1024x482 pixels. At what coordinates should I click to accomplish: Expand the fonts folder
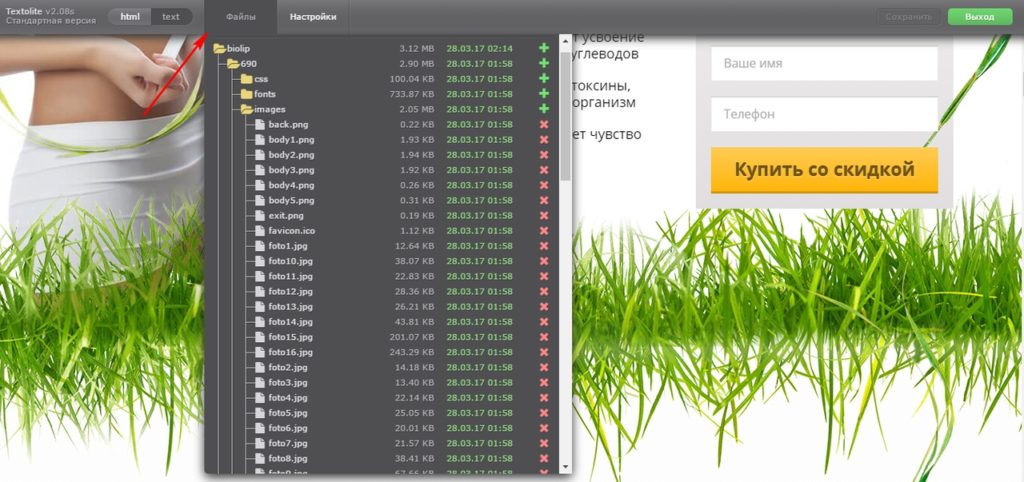[246, 94]
